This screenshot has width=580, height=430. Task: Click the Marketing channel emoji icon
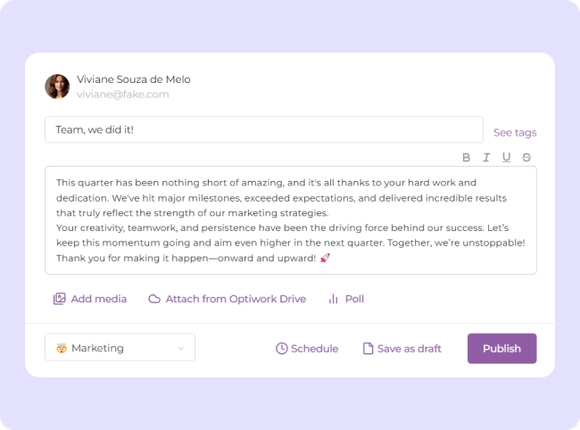(61, 348)
